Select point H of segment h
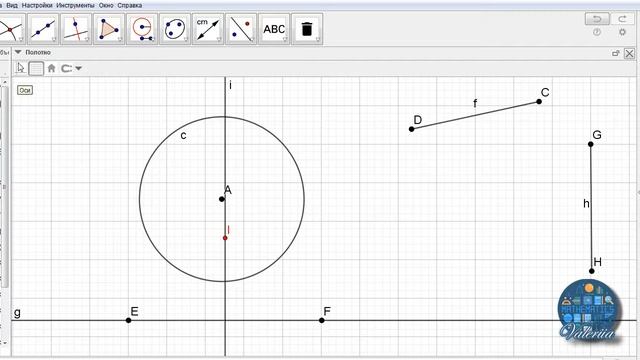 592,271
